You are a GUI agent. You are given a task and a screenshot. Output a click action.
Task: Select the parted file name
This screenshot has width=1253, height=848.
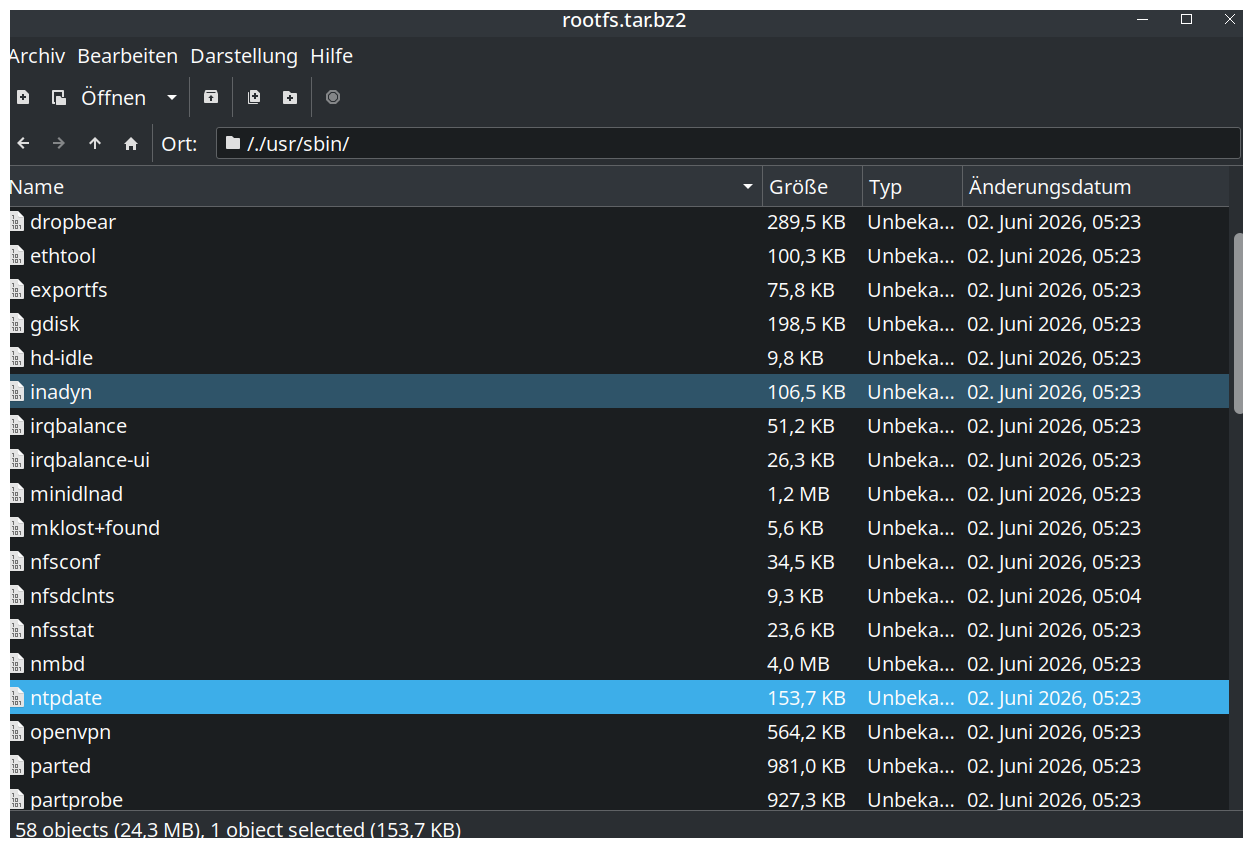pos(60,766)
